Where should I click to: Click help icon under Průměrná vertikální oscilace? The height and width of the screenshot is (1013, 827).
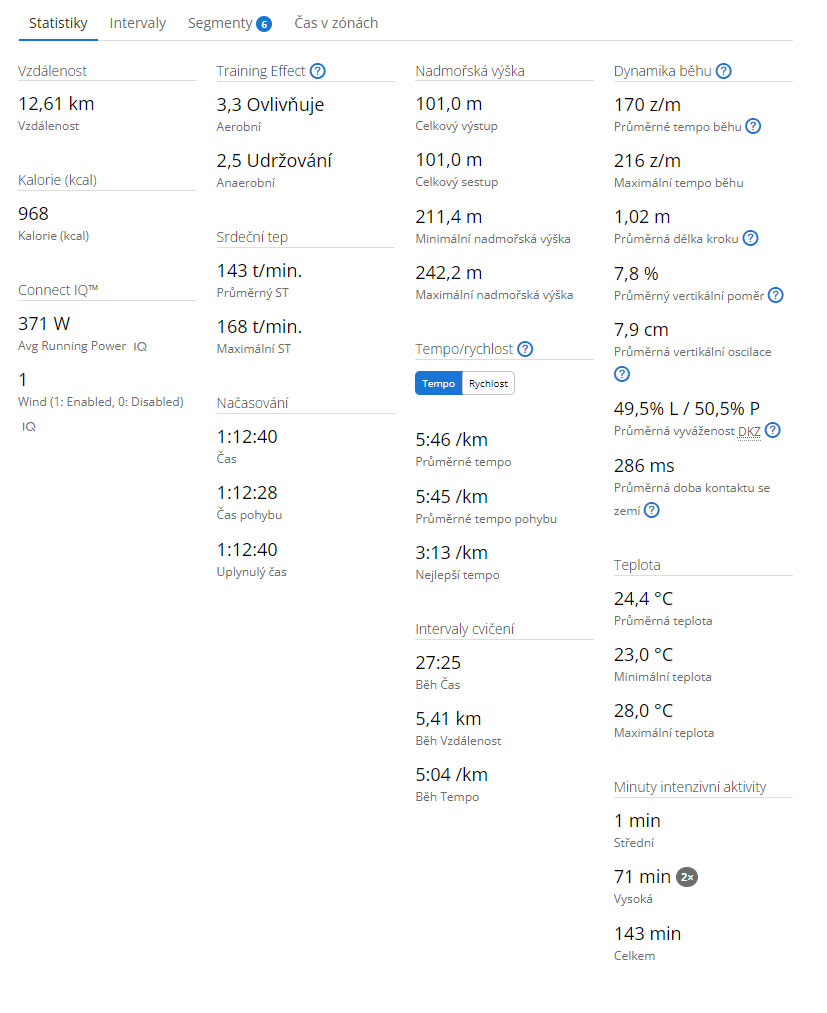coord(622,374)
